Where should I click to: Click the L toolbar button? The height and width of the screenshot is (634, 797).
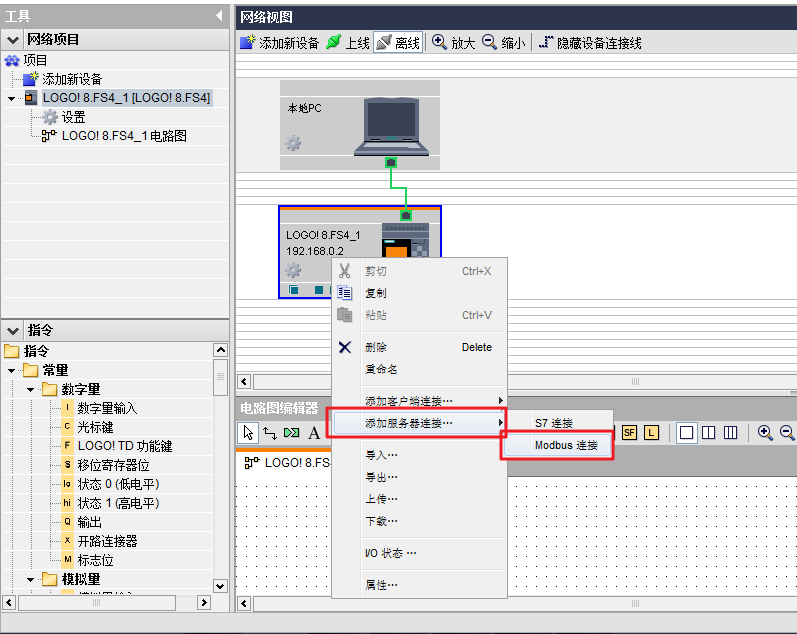[x=651, y=433]
